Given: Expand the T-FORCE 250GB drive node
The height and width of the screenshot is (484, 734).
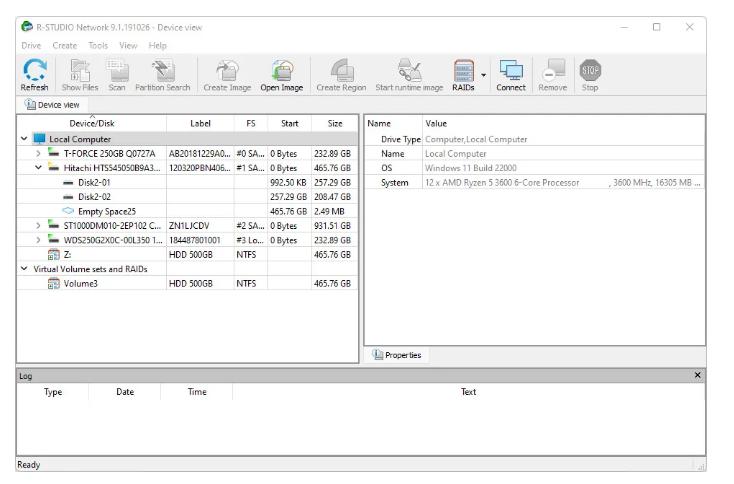Looking at the screenshot, I should tap(38, 154).
